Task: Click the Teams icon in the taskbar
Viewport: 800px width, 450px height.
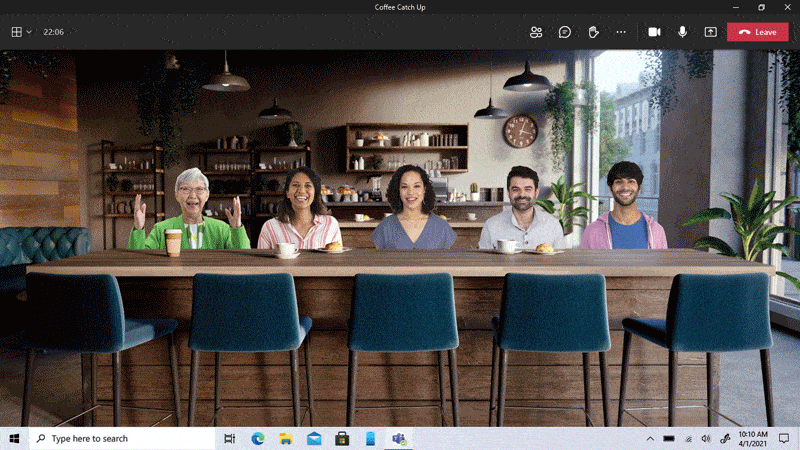Action: 398,439
